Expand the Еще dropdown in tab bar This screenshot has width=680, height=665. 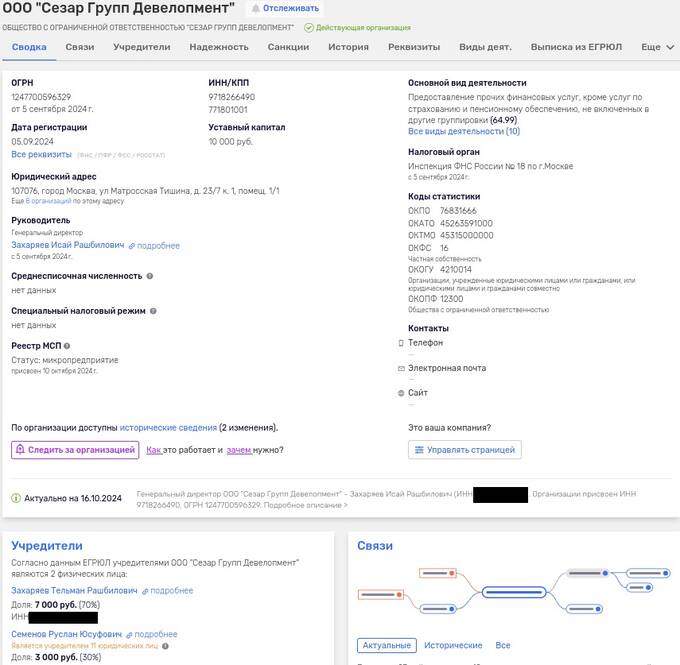coord(657,47)
